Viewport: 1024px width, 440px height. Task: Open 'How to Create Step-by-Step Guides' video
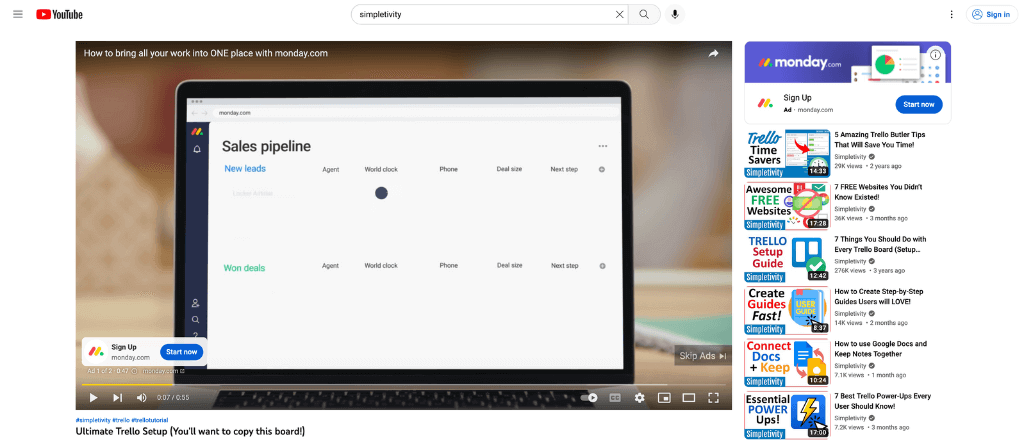878,296
